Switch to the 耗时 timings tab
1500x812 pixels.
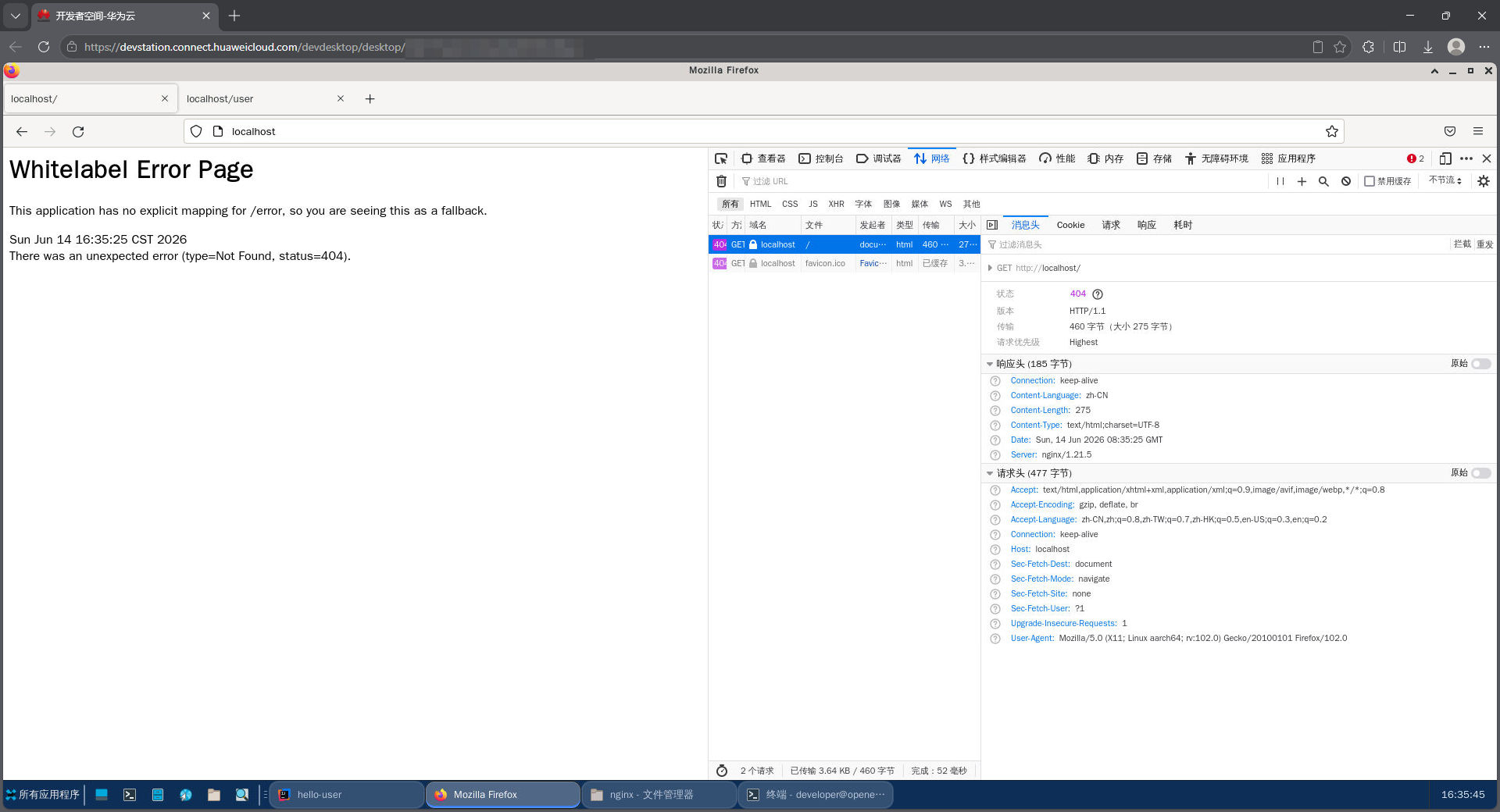pyautogui.click(x=1183, y=225)
